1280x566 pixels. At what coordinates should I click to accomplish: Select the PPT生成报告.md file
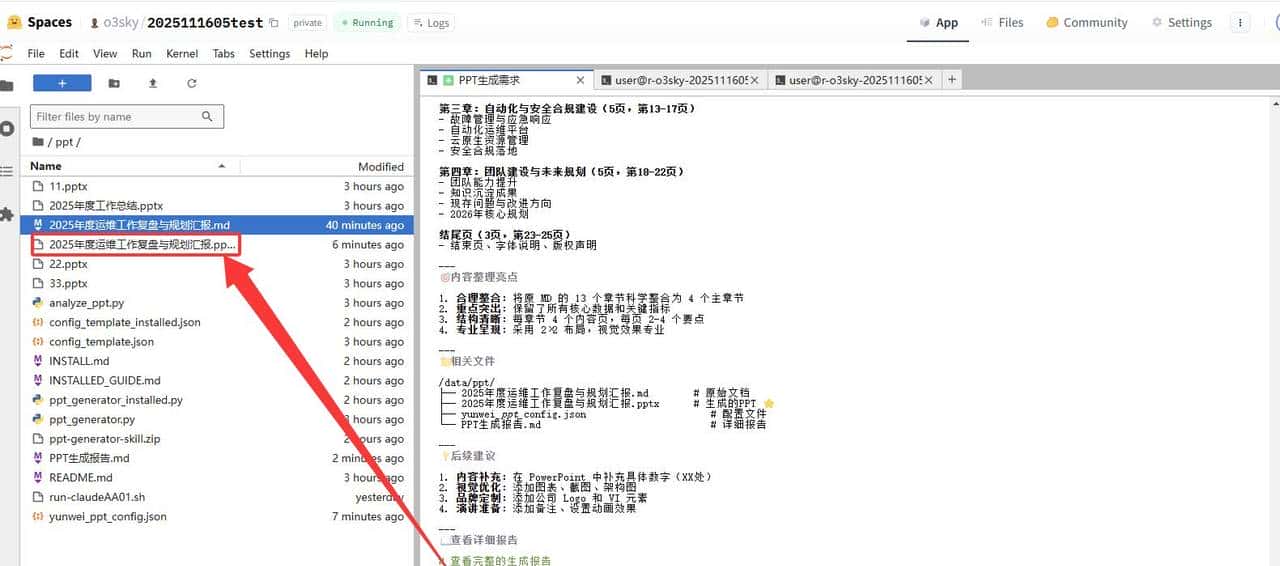[x=216, y=458]
